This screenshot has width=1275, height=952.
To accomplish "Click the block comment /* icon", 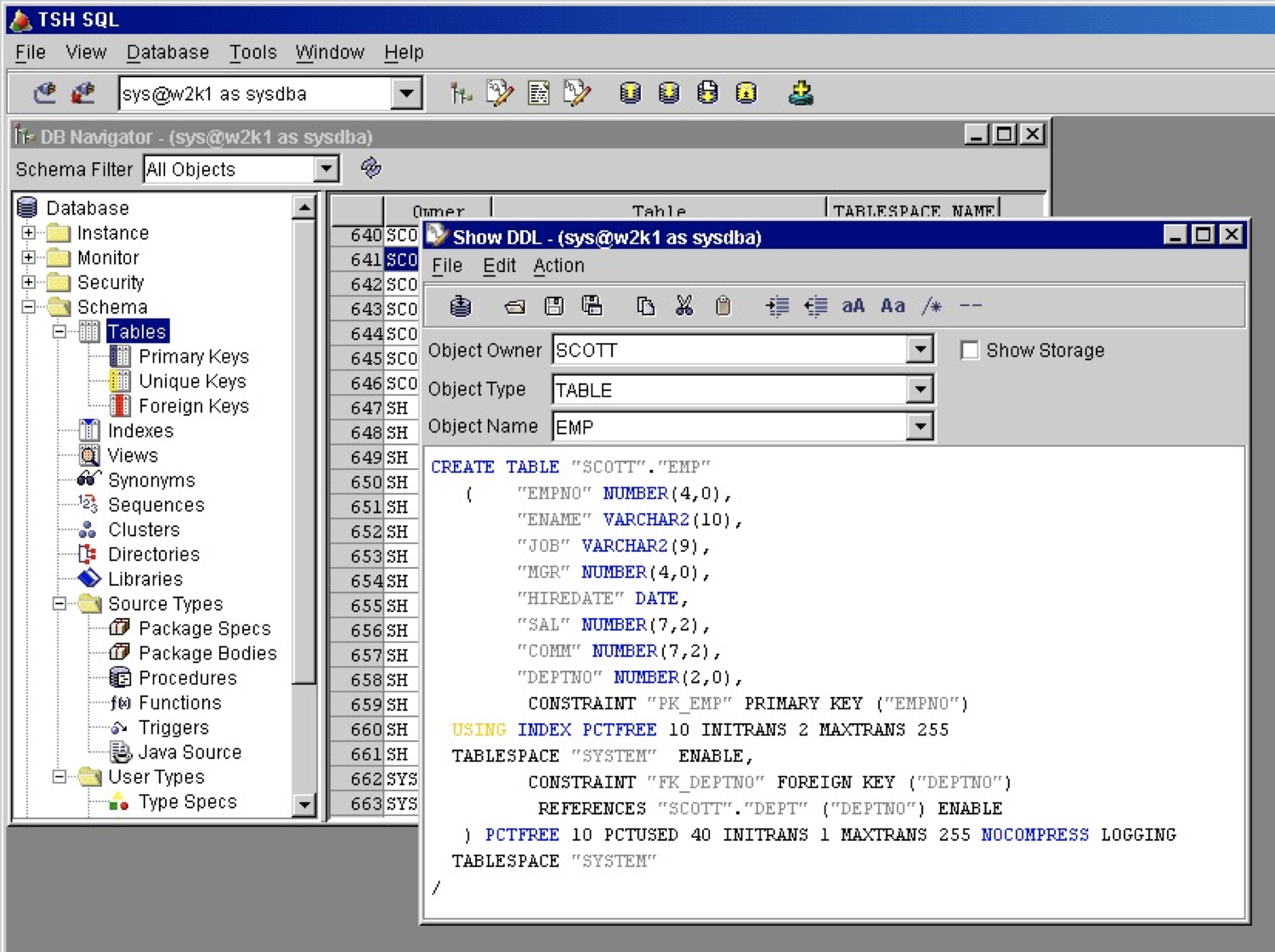I will pos(932,306).
